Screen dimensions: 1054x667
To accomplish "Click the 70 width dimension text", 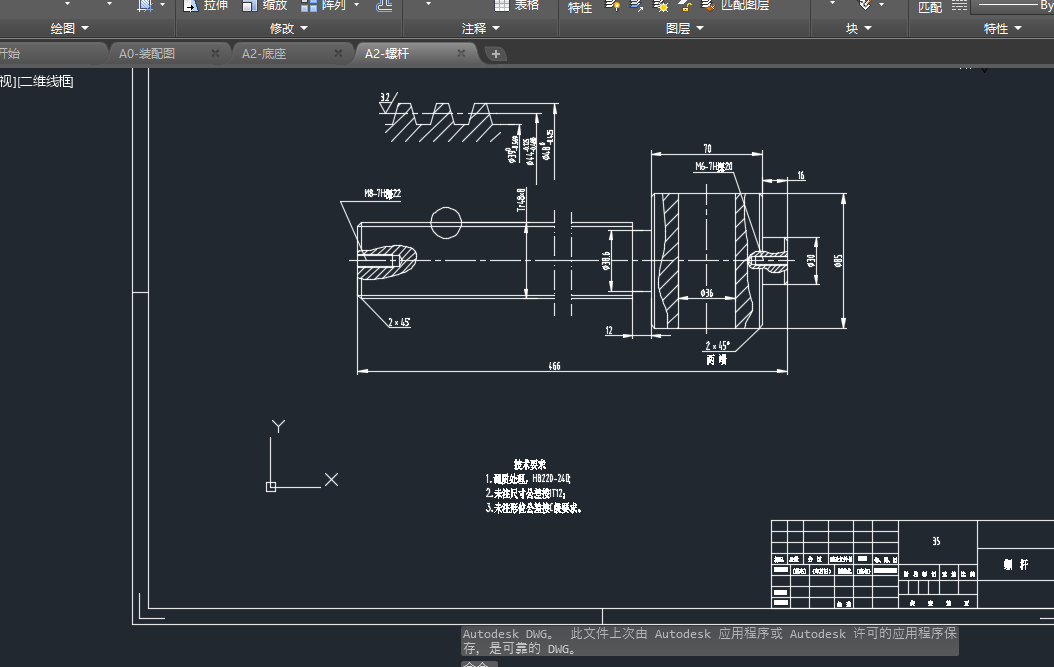I will [707, 149].
